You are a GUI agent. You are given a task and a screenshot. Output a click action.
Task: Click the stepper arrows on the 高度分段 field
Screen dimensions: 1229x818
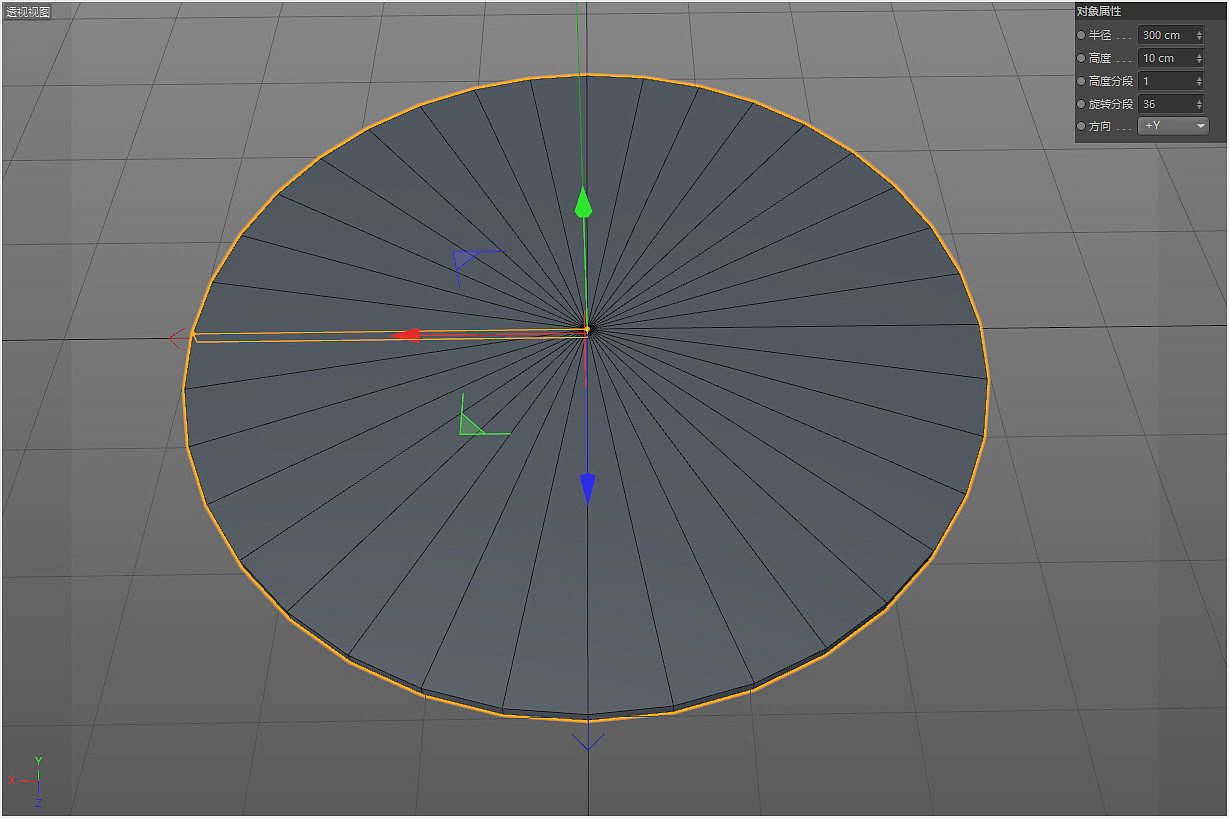pyautogui.click(x=1199, y=81)
